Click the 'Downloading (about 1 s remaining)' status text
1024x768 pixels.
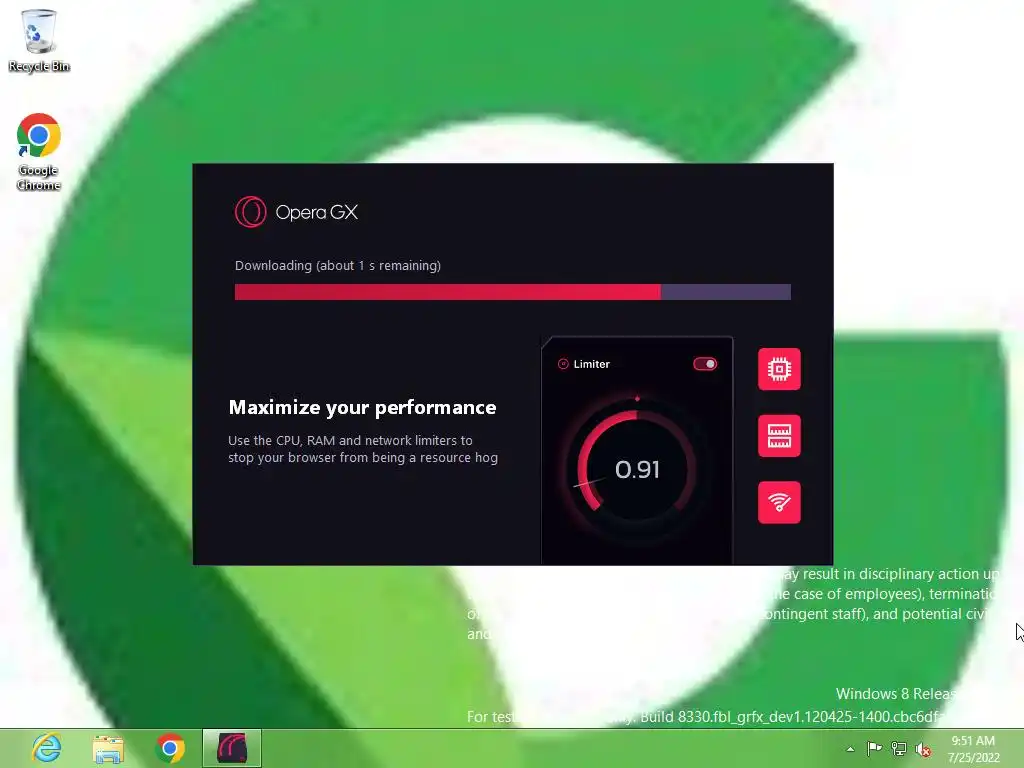click(x=338, y=265)
